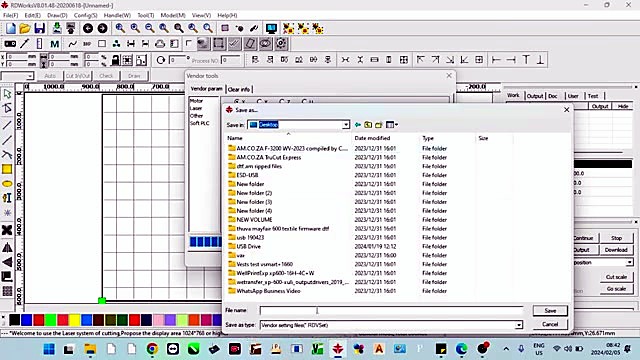Click the blue floppy Save toolbar icon
640x360 pixels.
click(x=40, y=28)
